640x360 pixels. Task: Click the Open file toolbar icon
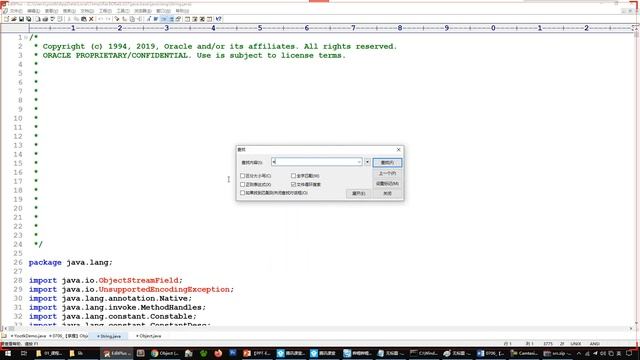(x=14, y=19)
